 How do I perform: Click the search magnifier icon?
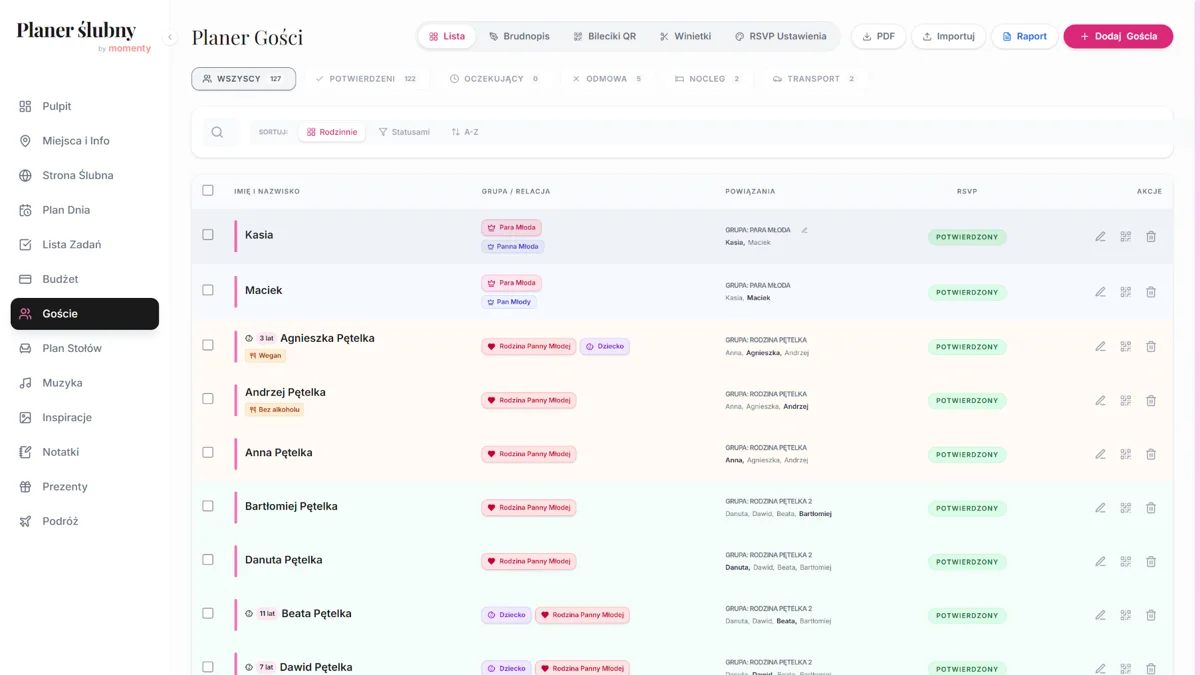tap(217, 132)
